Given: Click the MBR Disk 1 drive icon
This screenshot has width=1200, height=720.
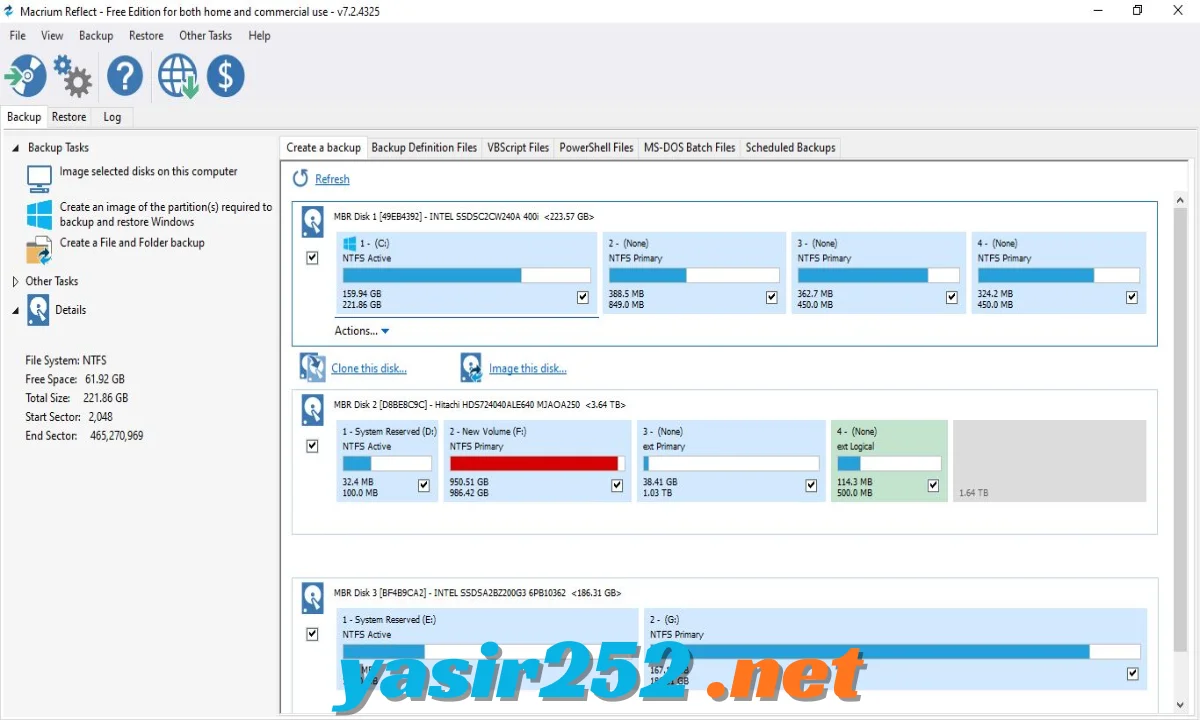Looking at the screenshot, I should pos(313,222).
